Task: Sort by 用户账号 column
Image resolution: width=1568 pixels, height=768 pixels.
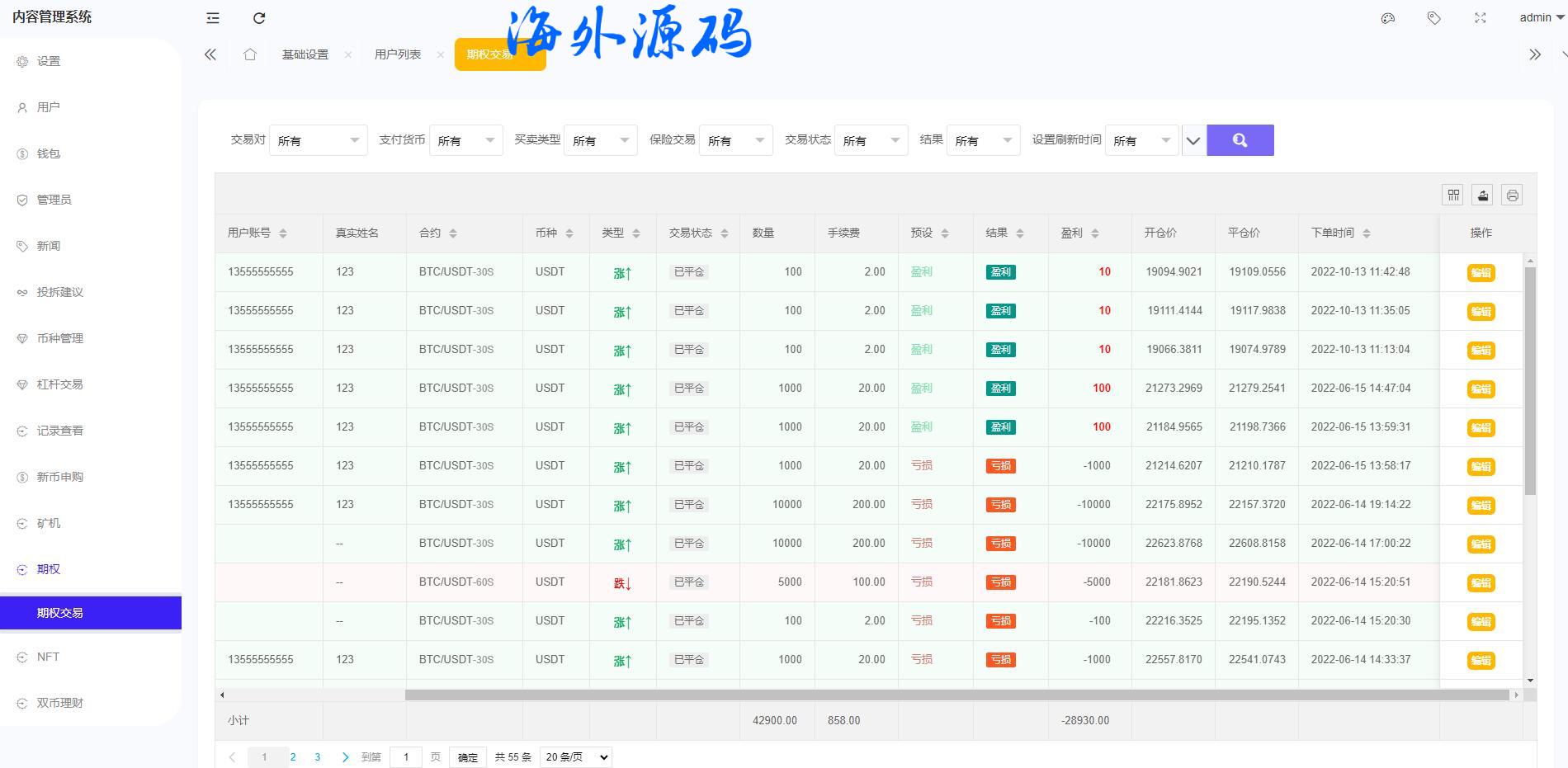Action: 283,233
